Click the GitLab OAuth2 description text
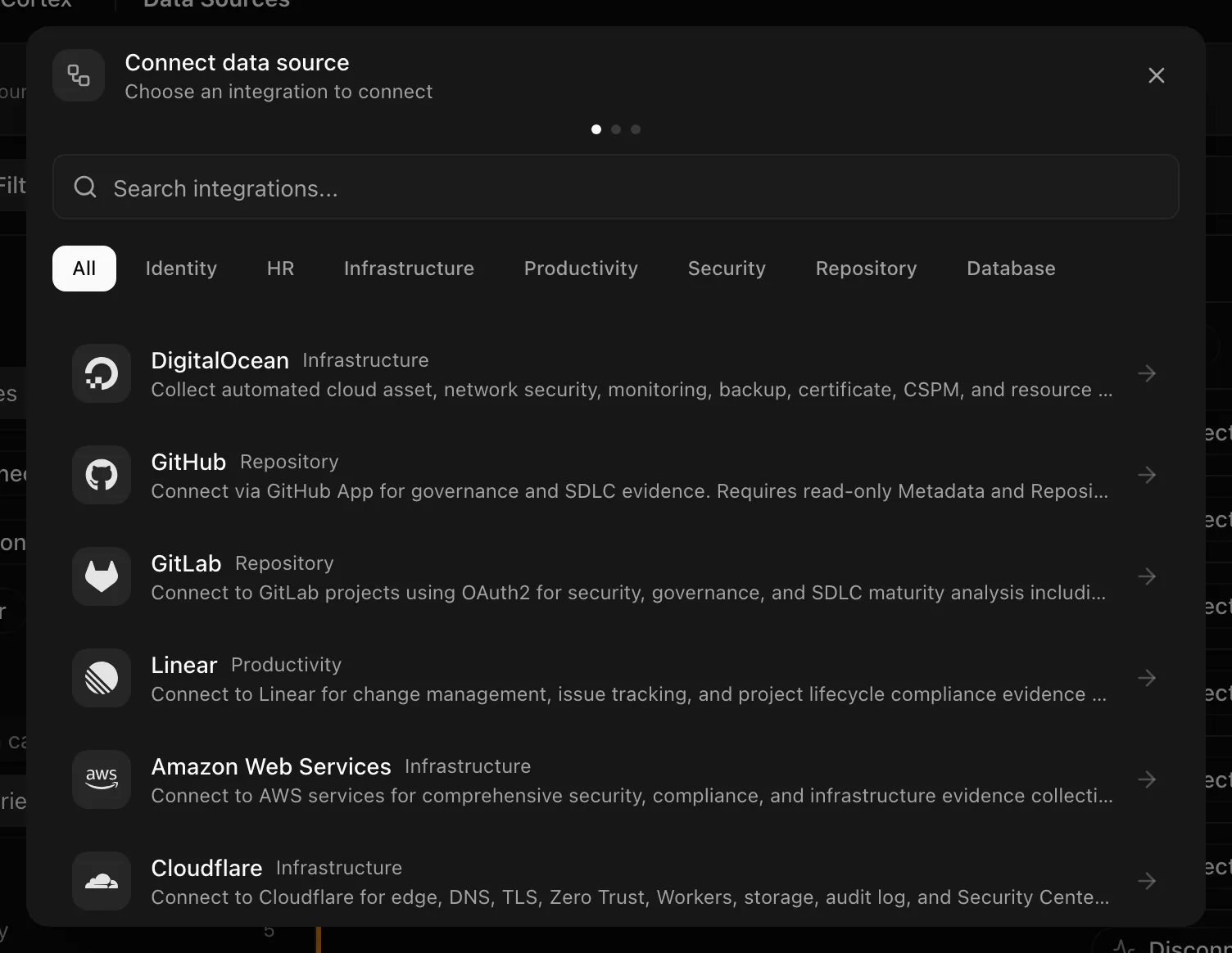 (x=628, y=593)
